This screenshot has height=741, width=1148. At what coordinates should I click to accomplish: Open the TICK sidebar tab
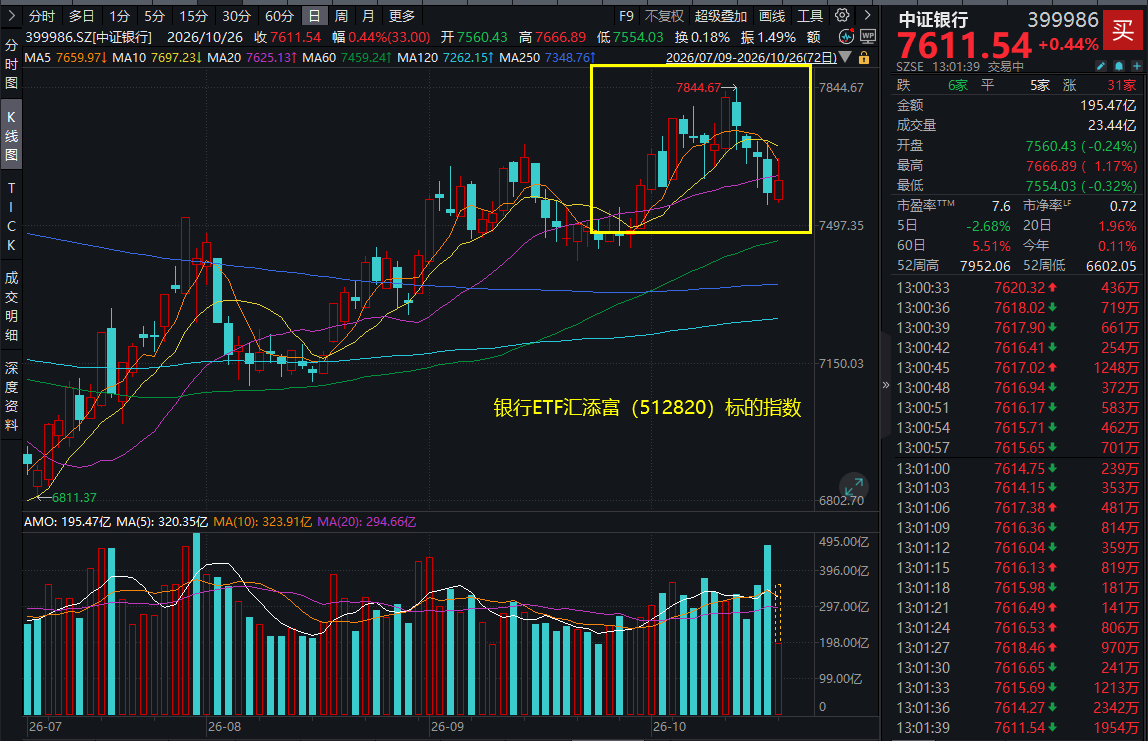pyautogui.click(x=11, y=217)
